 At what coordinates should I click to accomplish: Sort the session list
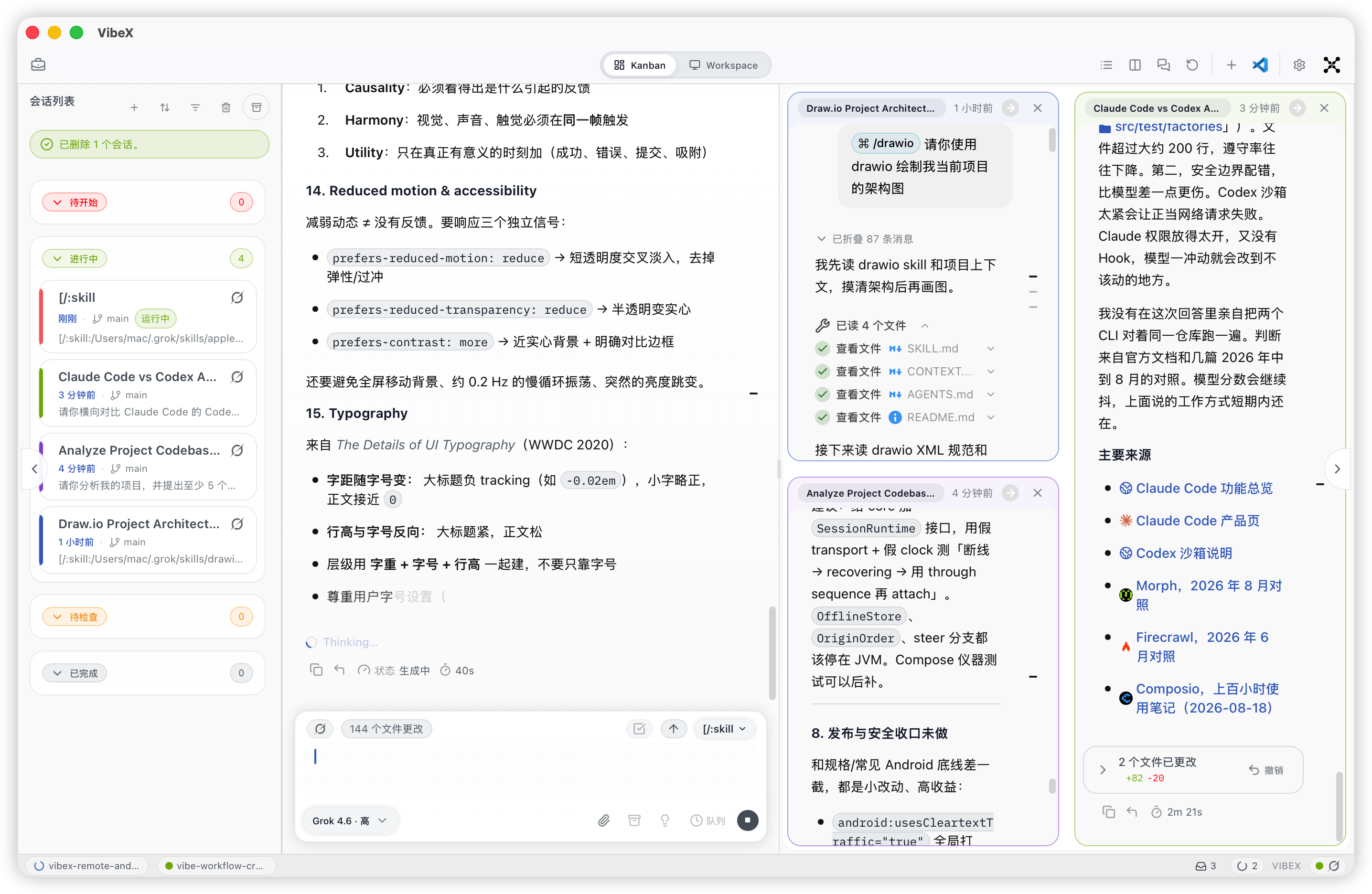click(165, 107)
